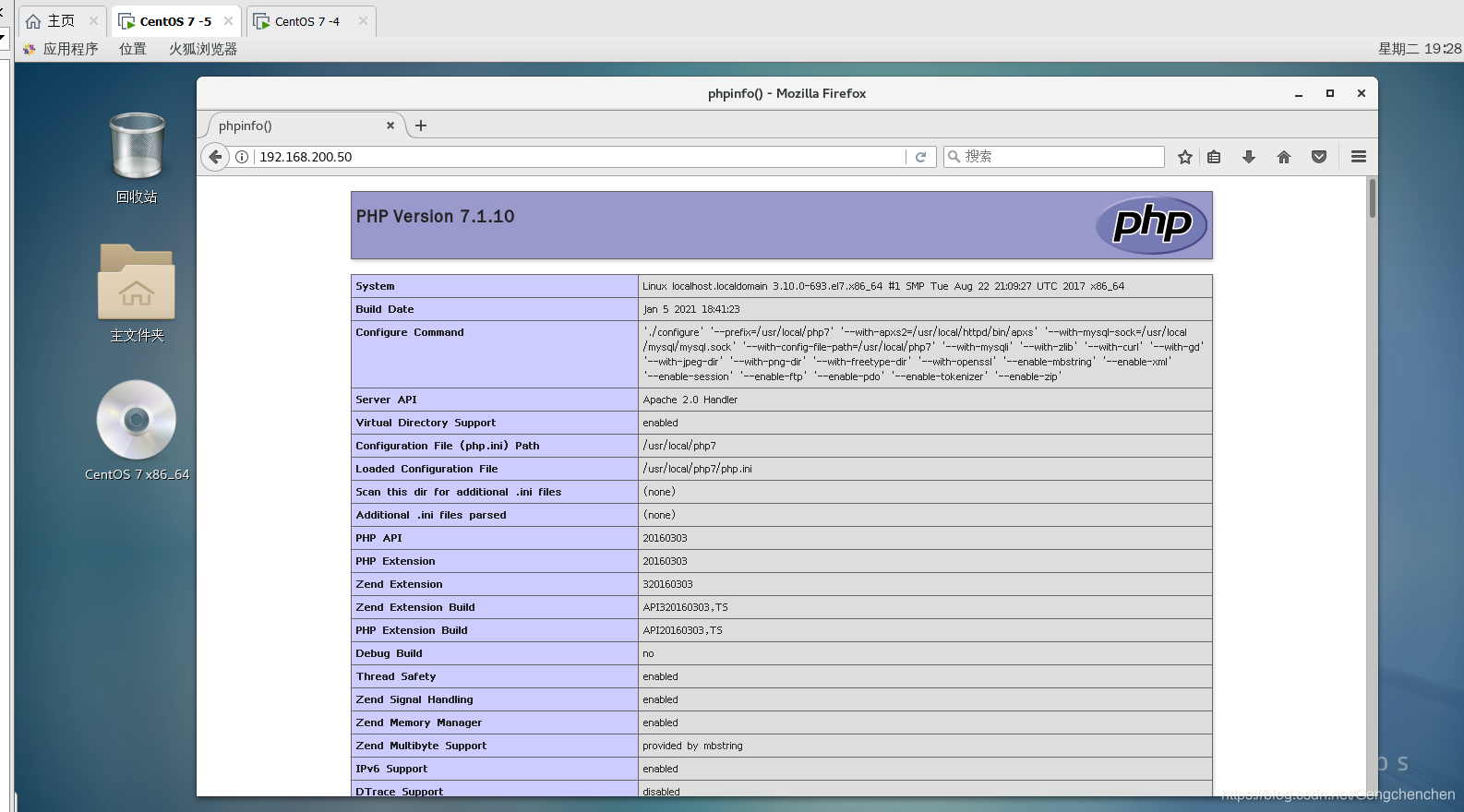Open Firefox hamburger menu
Screen dimensions: 1464x812
(1359, 157)
